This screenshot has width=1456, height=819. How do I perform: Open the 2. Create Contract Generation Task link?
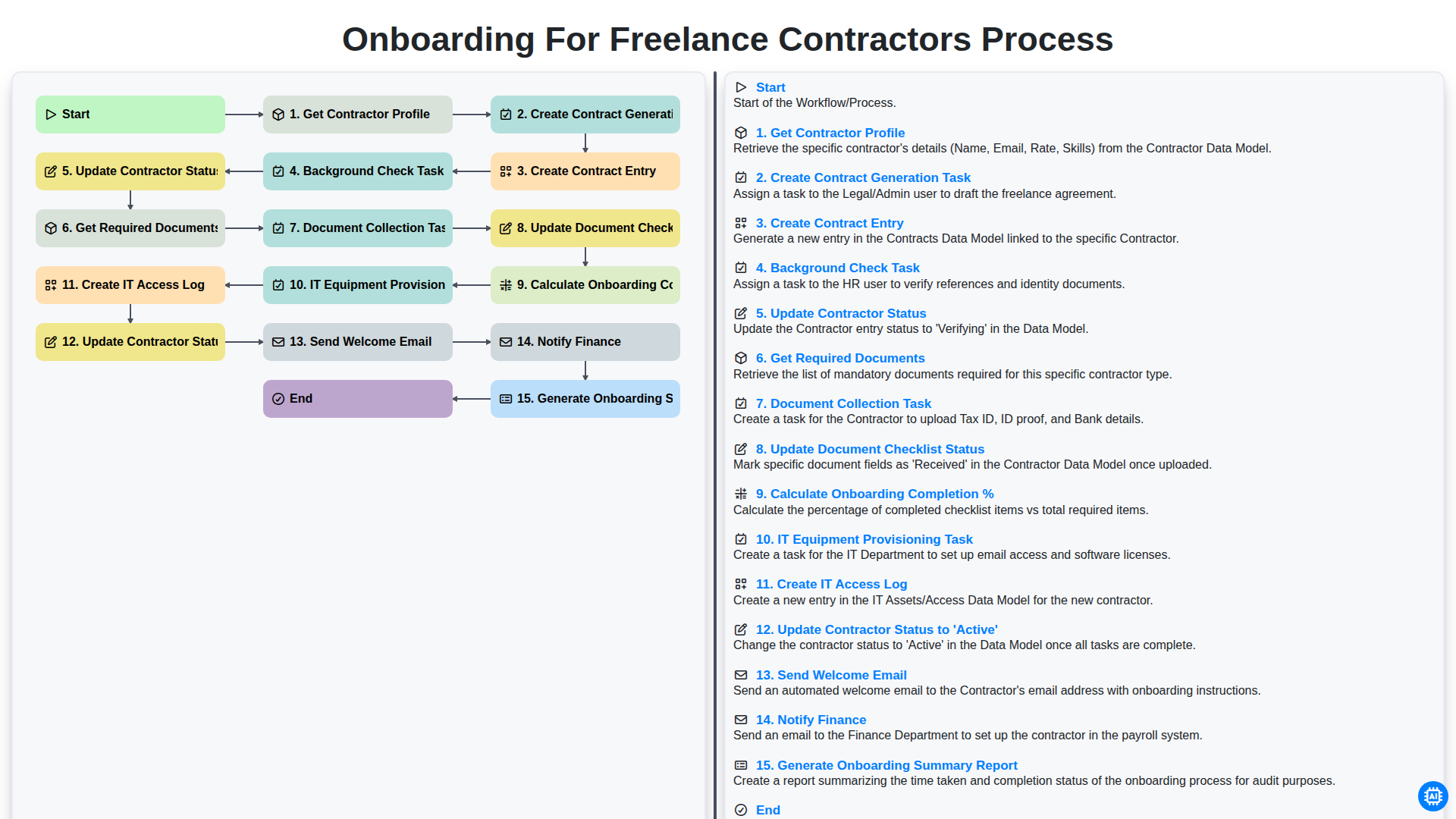click(x=863, y=177)
